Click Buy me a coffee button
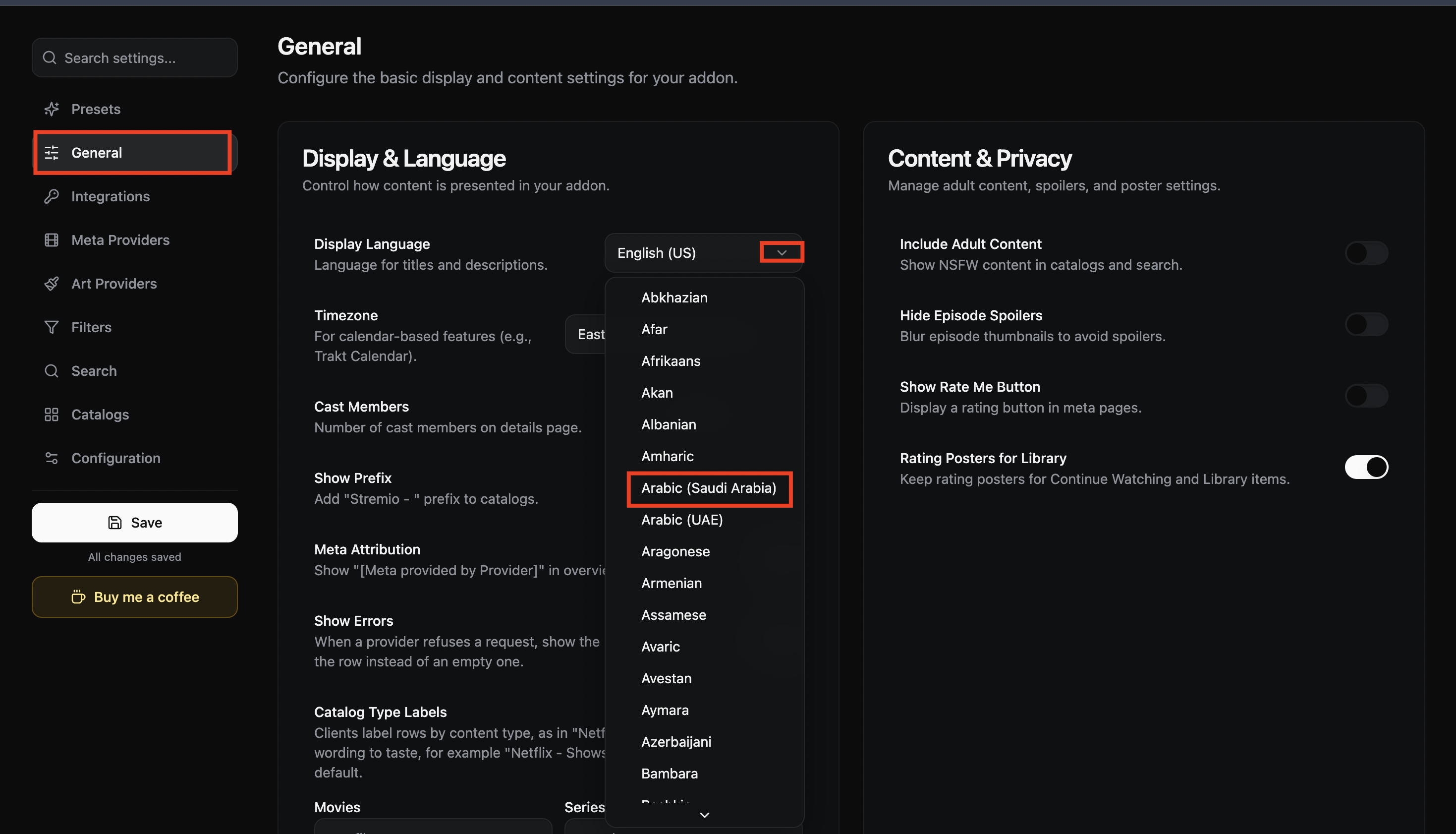 tap(134, 597)
